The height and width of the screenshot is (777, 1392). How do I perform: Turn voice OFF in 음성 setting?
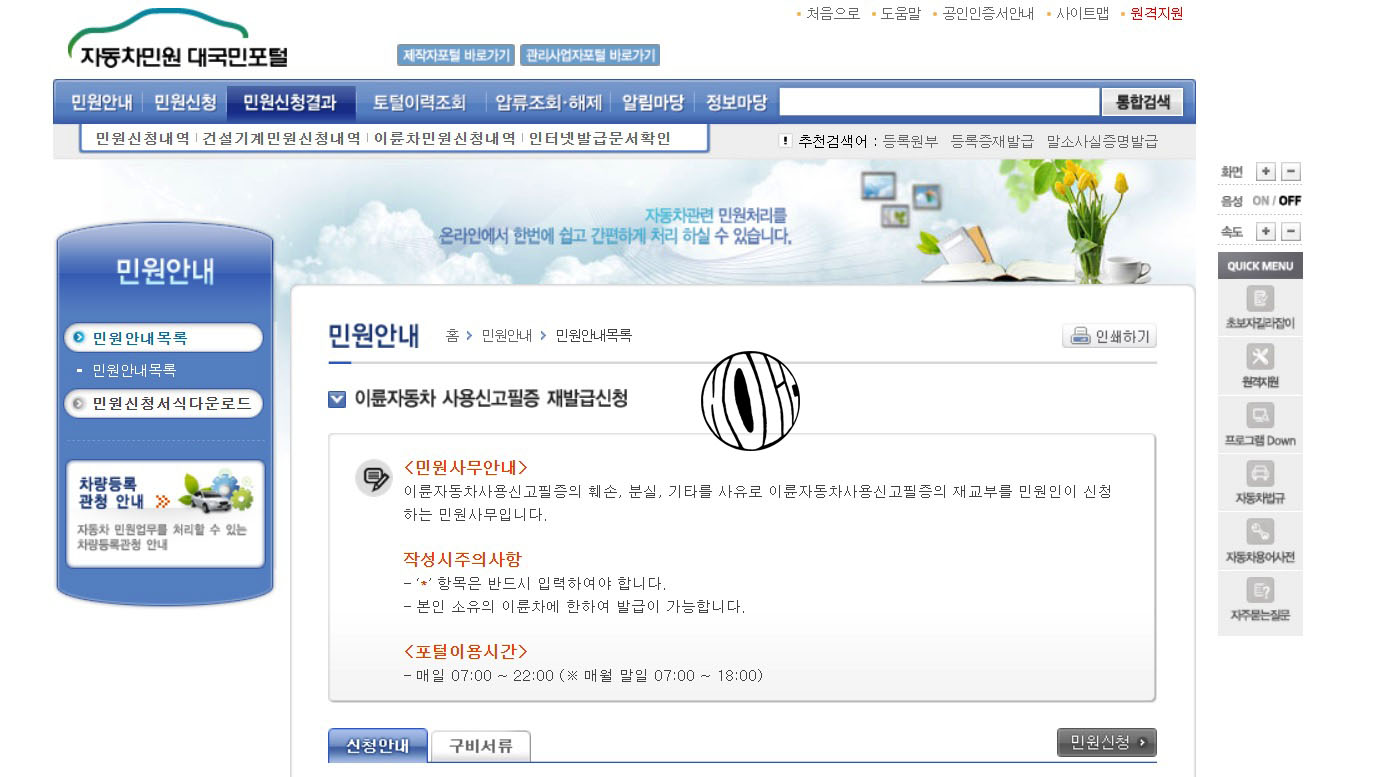click(x=1290, y=201)
